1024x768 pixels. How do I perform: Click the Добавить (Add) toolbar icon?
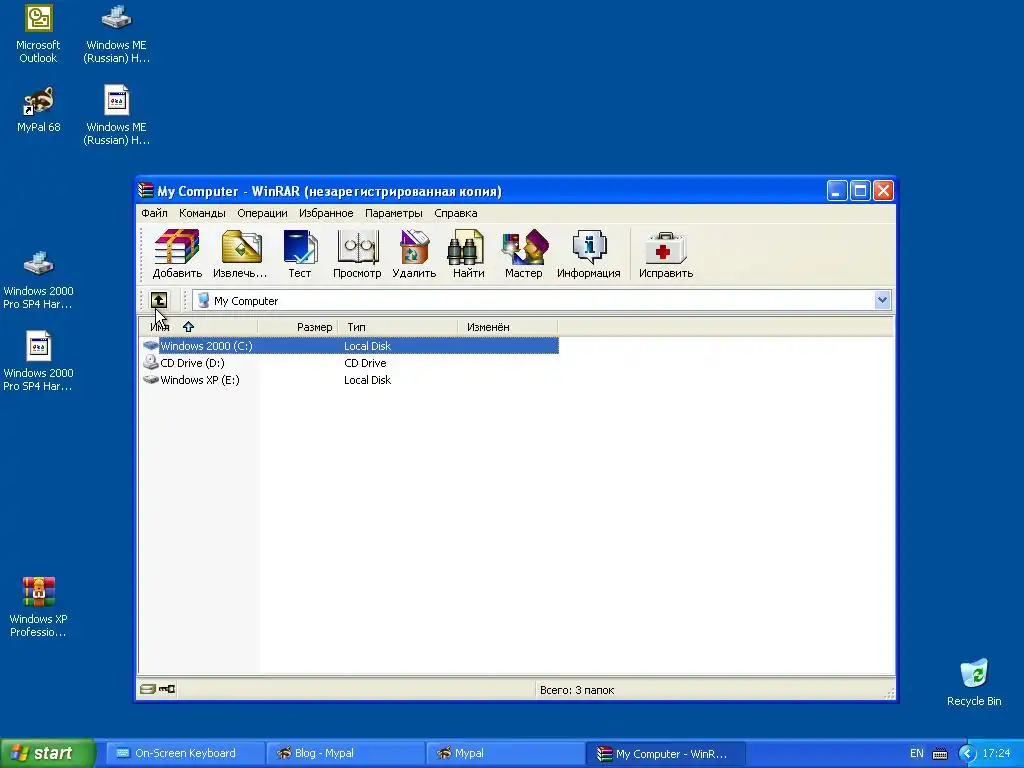point(177,254)
